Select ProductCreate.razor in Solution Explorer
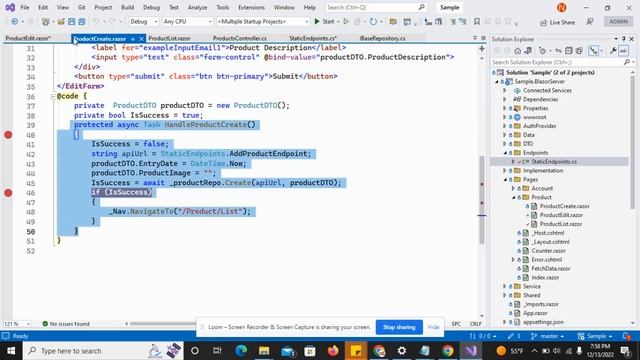This screenshot has height=360, width=640. click(x=564, y=206)
